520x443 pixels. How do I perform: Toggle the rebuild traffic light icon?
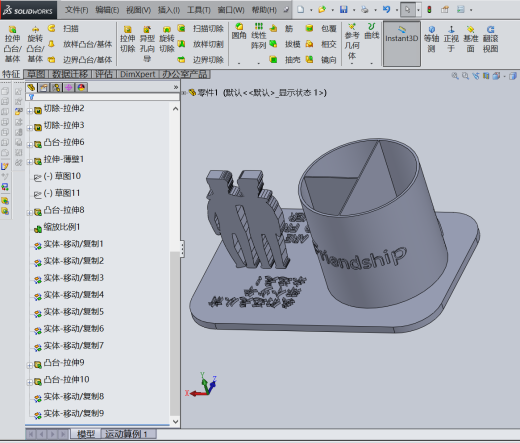(429, 10)
